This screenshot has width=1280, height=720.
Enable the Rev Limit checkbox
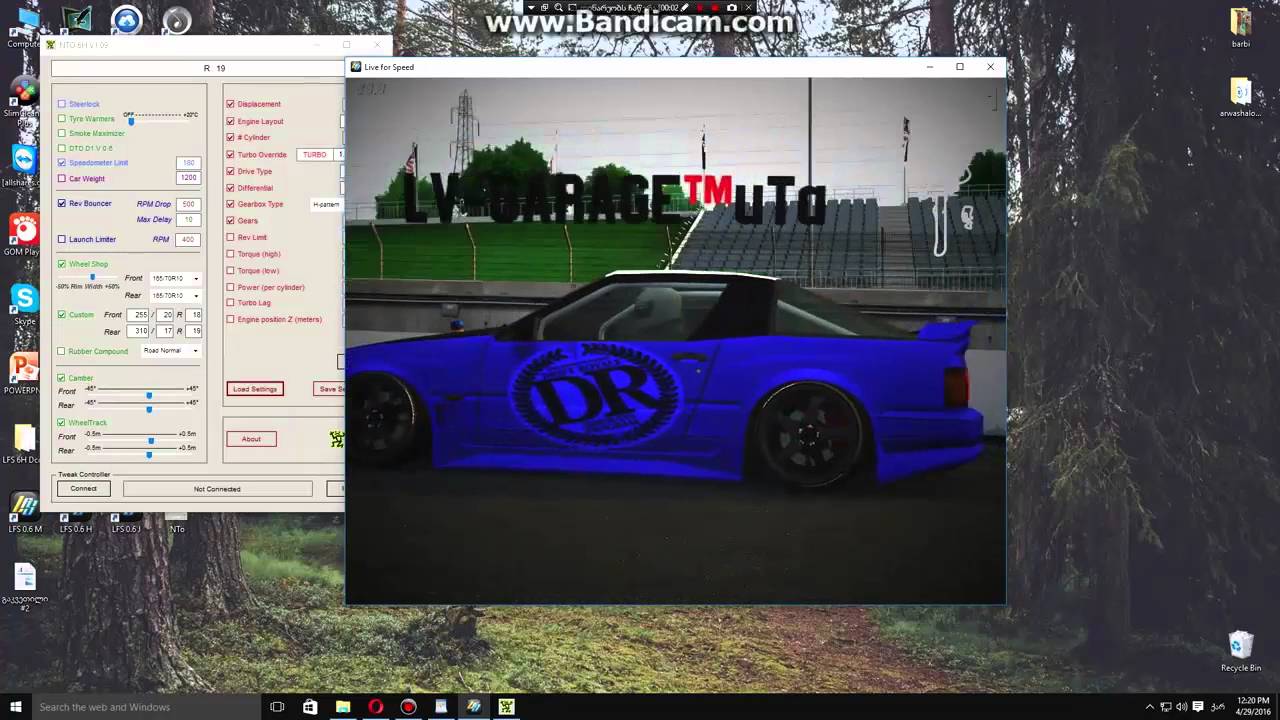click(230, 237)
